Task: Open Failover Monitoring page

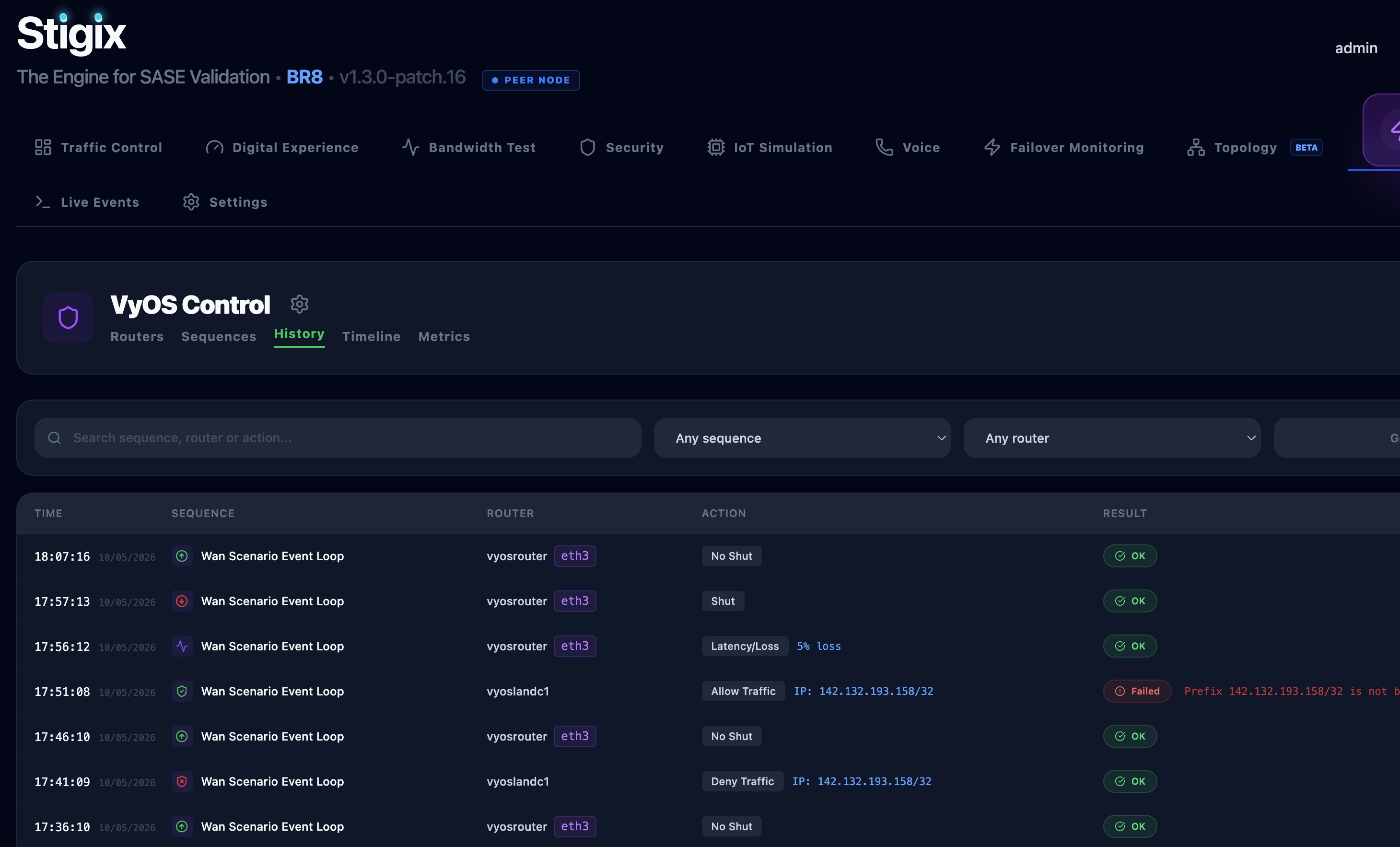Action: 1063,147
